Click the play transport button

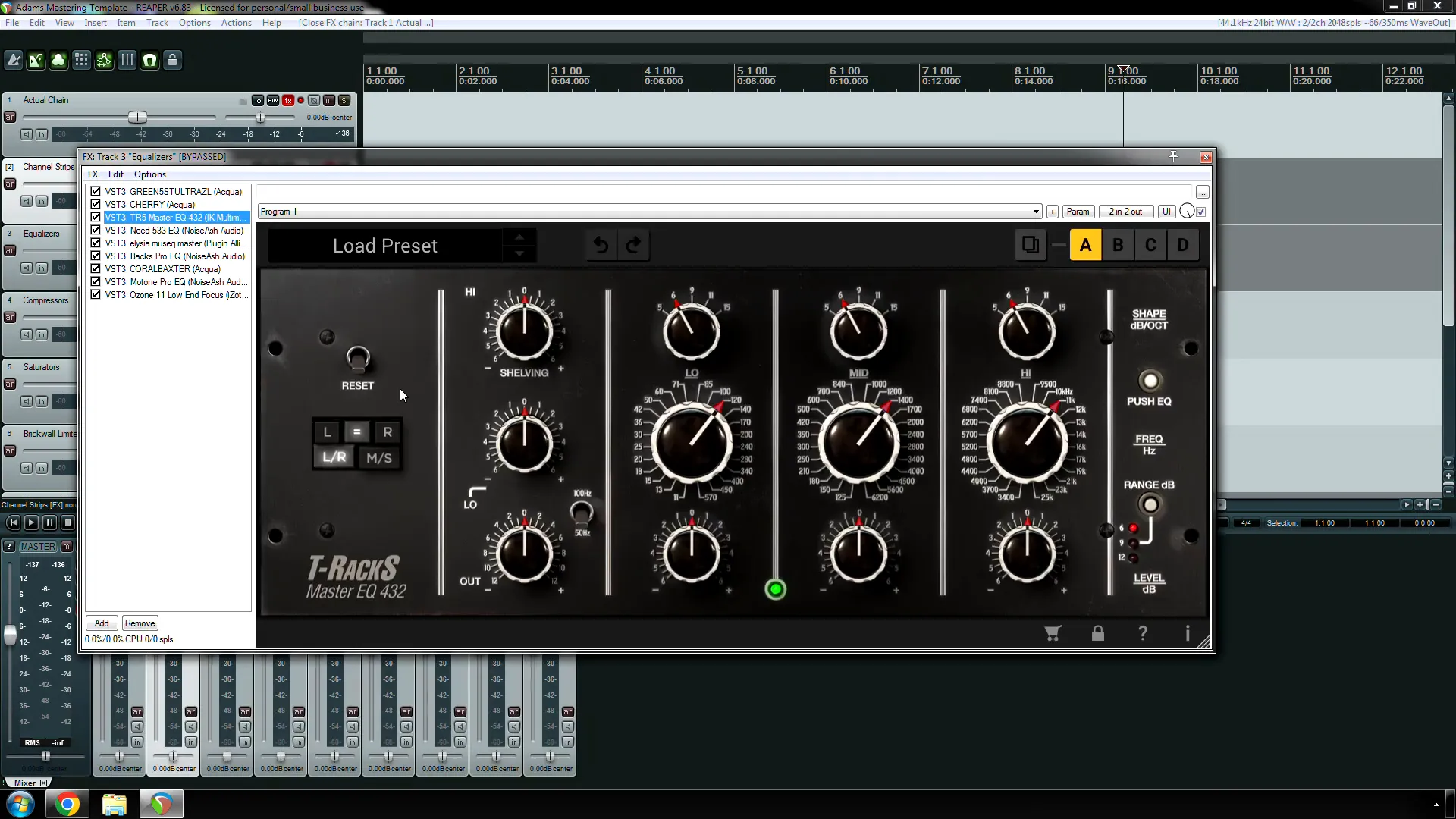coord(31,522)
